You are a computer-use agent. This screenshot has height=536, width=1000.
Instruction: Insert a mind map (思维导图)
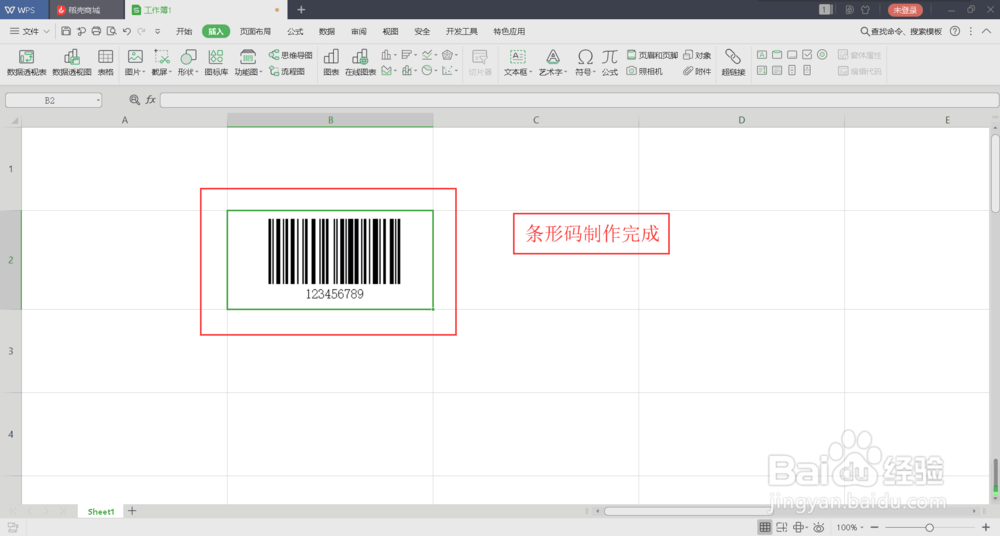(x=291, y=56)
